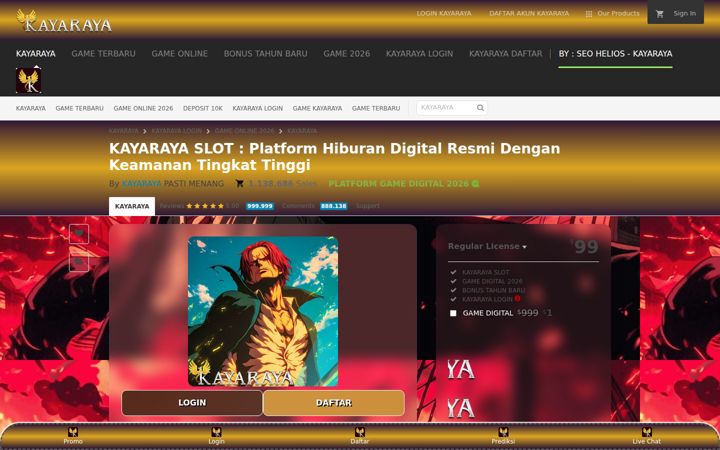
Task: Click the search magnifier icon
Action: click(480, 108)
